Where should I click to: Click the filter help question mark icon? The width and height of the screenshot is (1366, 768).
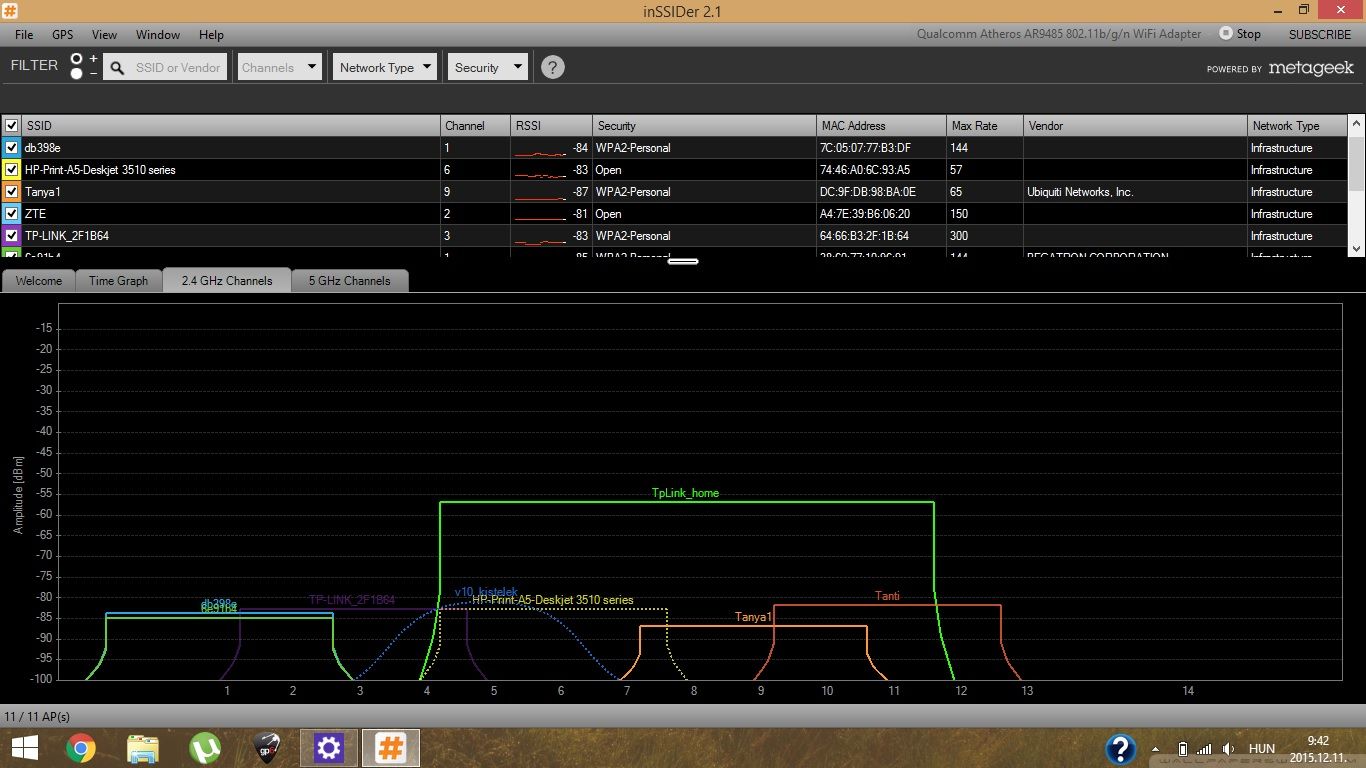click(552, 67)
